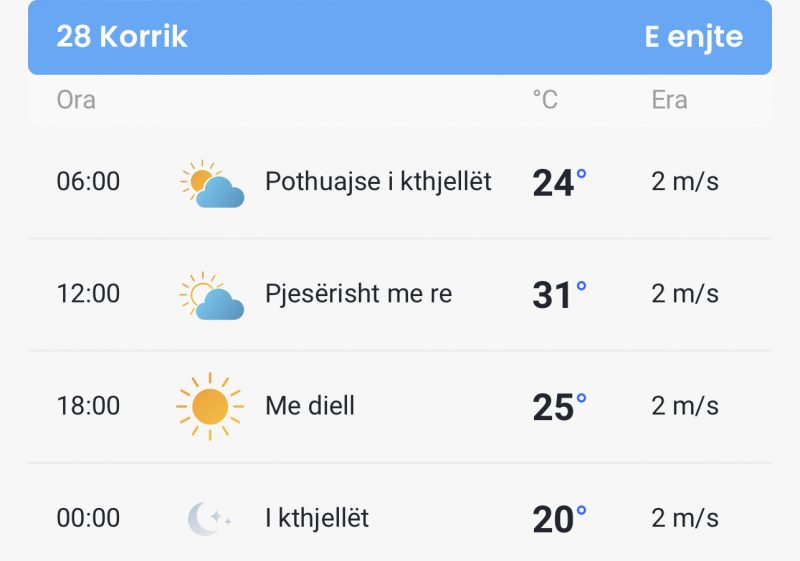This screenshot has width=800, height=561.
Task: Tap the partly sunny icon at 06:00
Action: click(212, 184)
